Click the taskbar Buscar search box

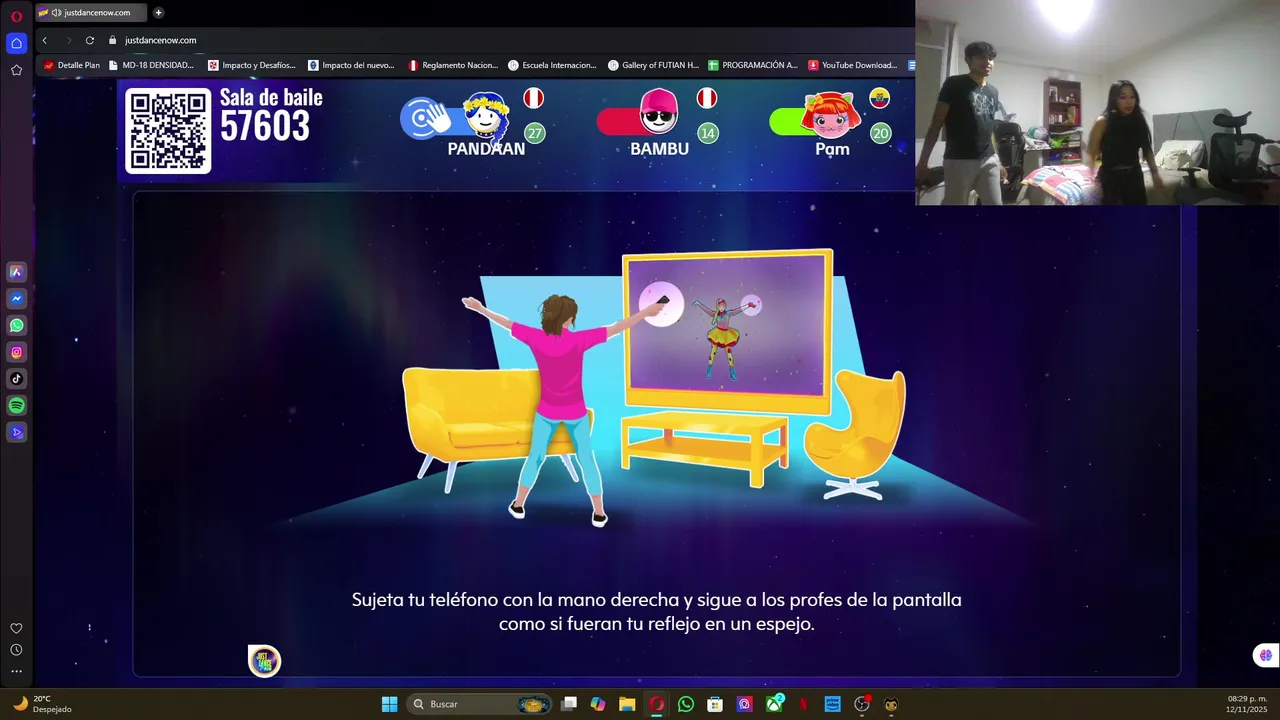tap(481, 704)
